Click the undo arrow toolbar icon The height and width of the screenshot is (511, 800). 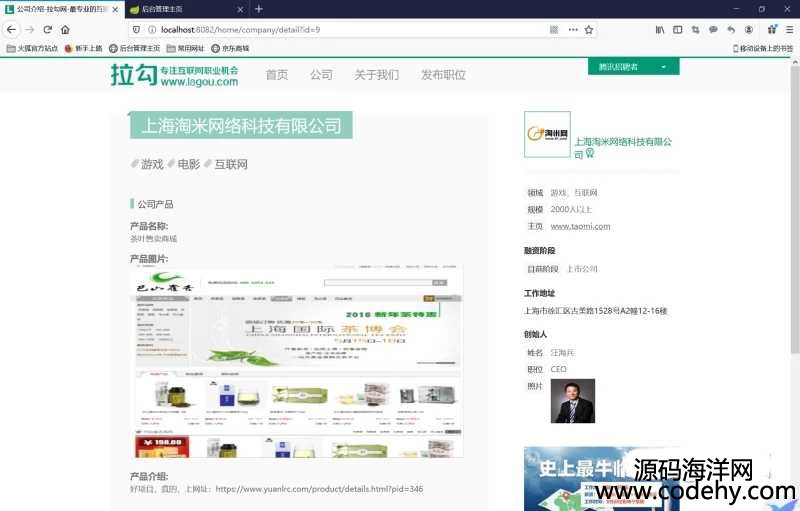pyautogui.click(x=731, y=30)
